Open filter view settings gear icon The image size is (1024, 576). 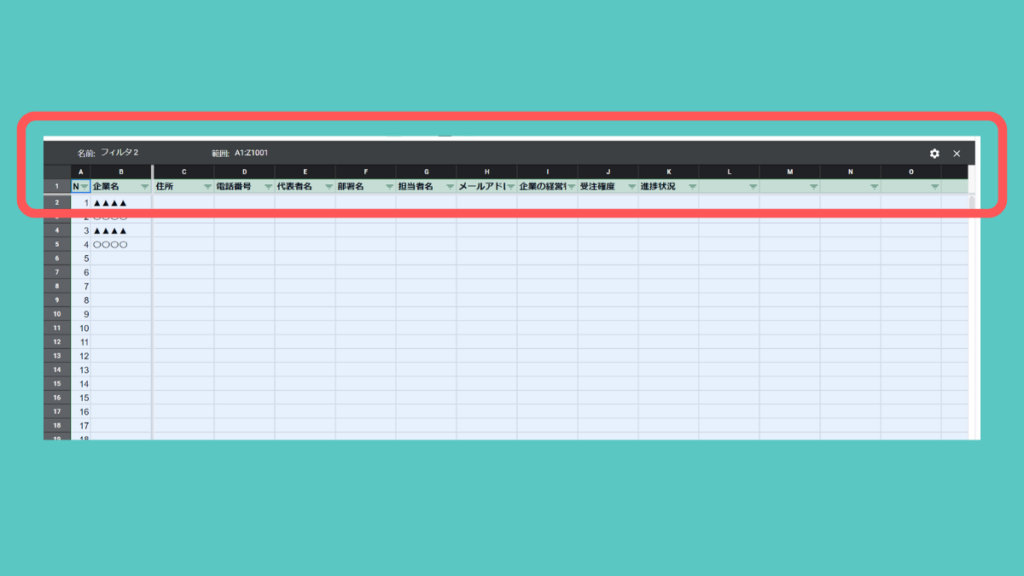934,153
